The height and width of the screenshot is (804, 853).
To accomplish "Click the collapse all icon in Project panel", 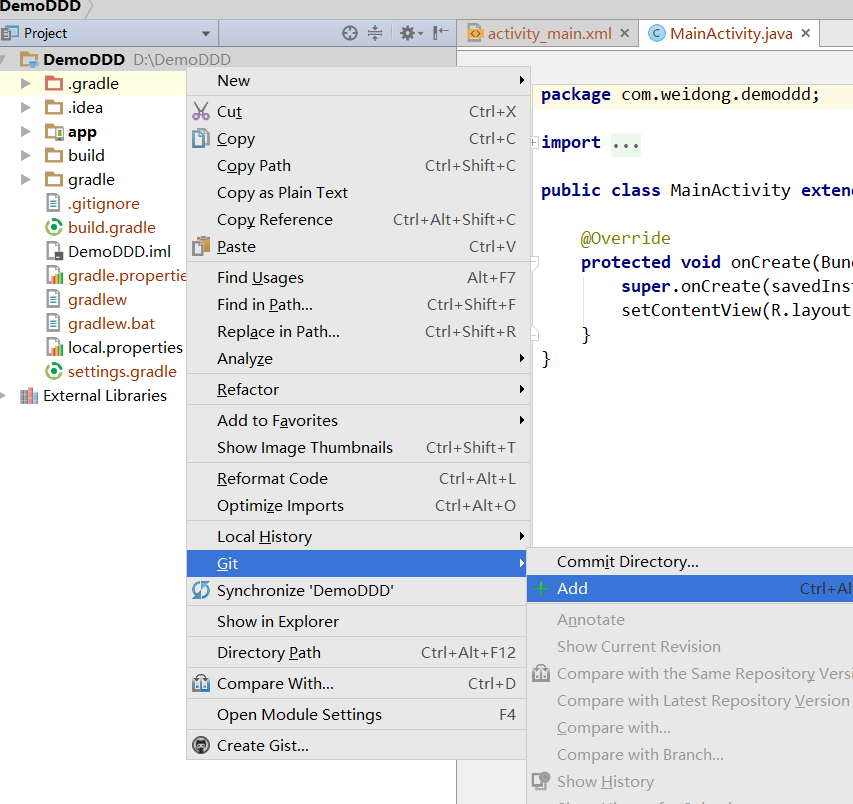I will tap(375, 33).
